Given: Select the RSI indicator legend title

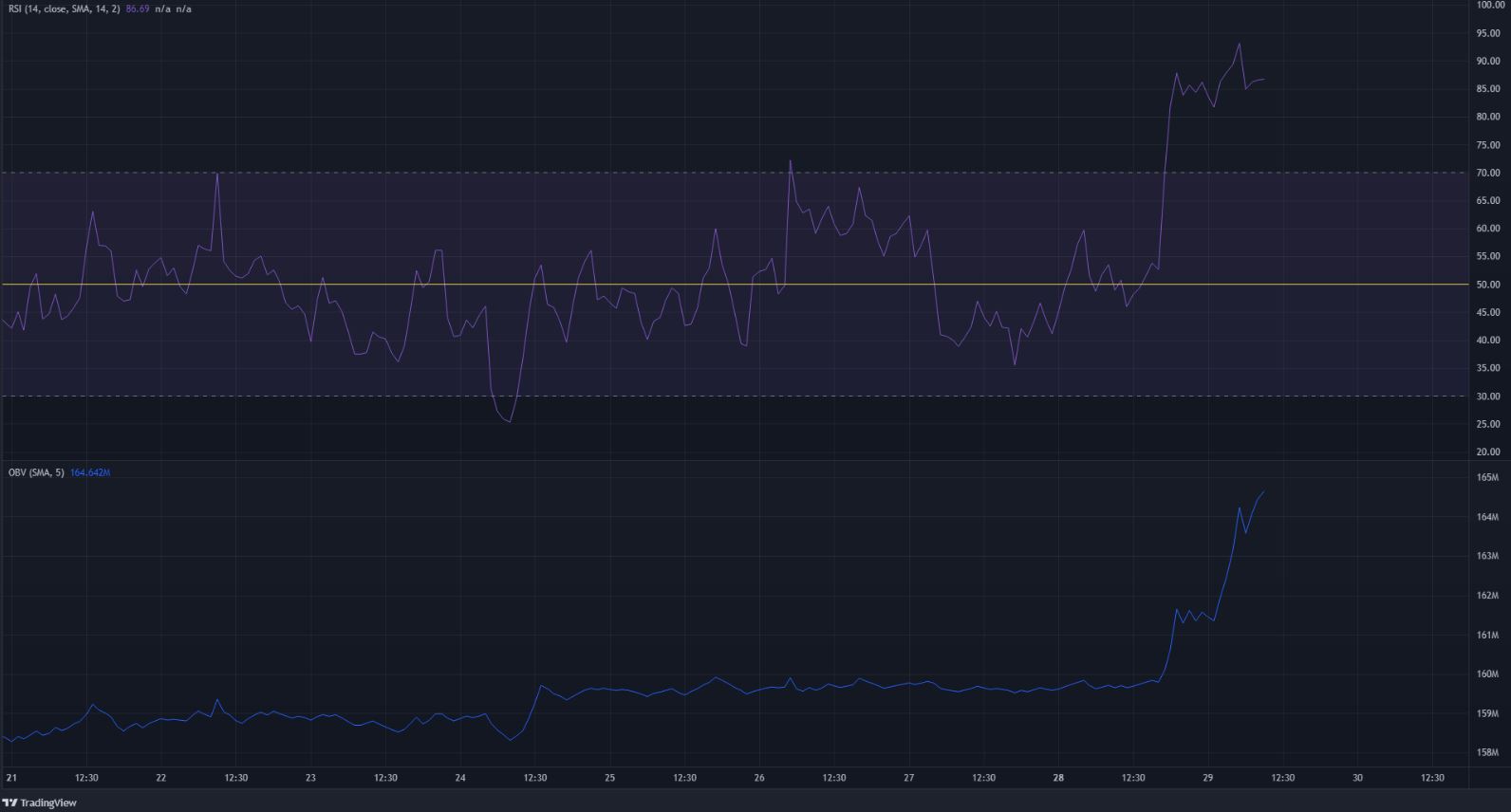Looking at the screenshot, I should point(65,9).
